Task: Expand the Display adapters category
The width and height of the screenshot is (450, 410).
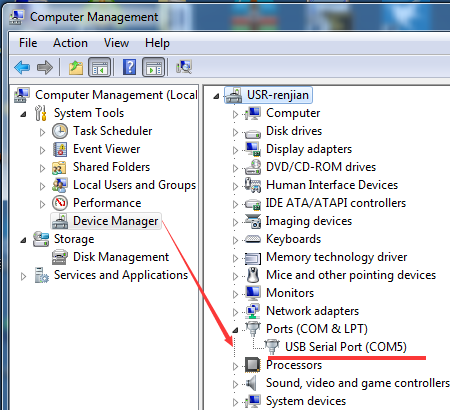Action: pos(235,150)
